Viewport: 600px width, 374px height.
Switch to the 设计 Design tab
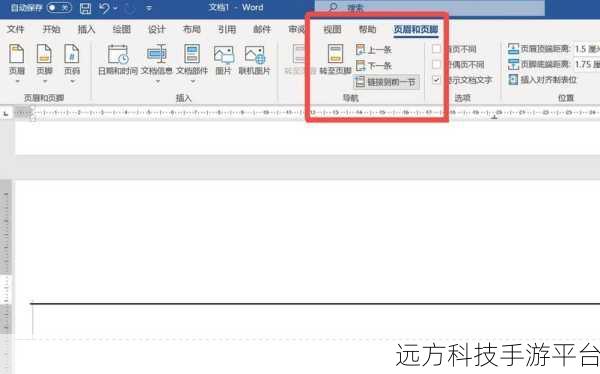point(157,29)
